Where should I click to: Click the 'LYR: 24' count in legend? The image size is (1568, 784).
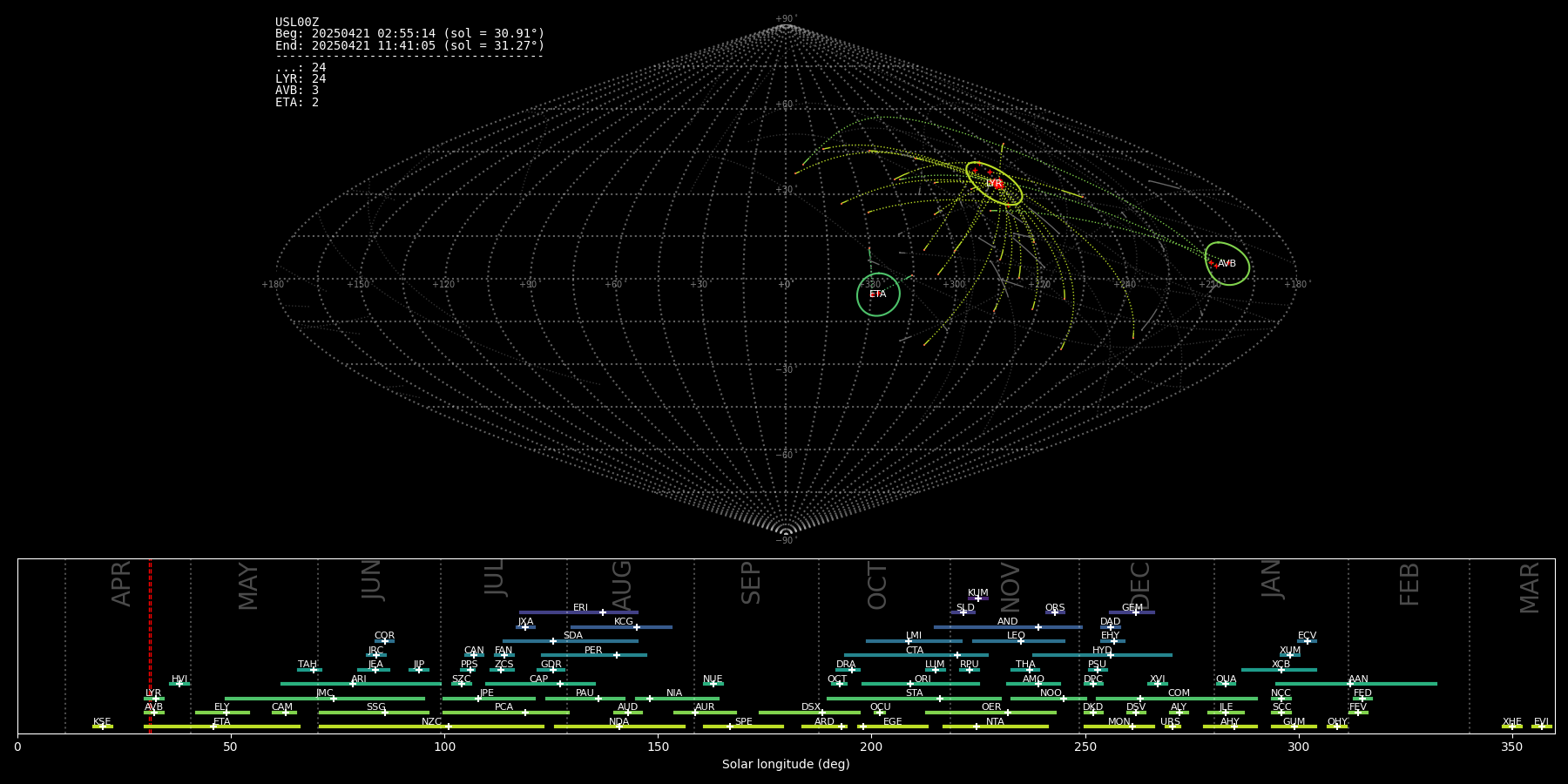(x=301, y=79)
